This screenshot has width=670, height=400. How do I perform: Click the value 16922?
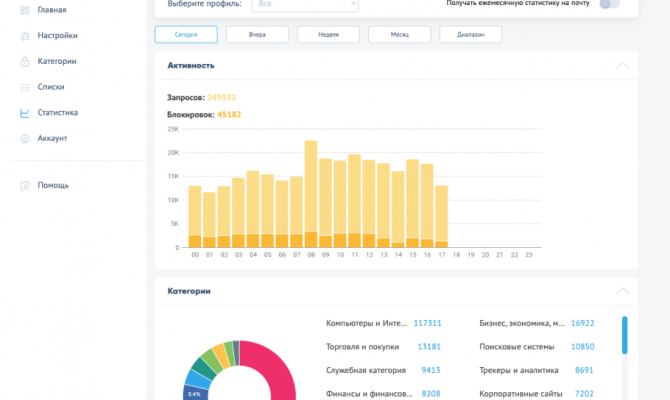click(582, 323)
